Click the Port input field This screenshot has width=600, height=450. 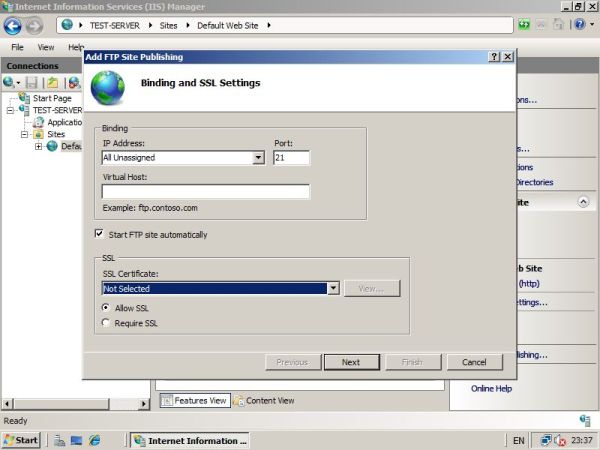(x=292, y=158)
